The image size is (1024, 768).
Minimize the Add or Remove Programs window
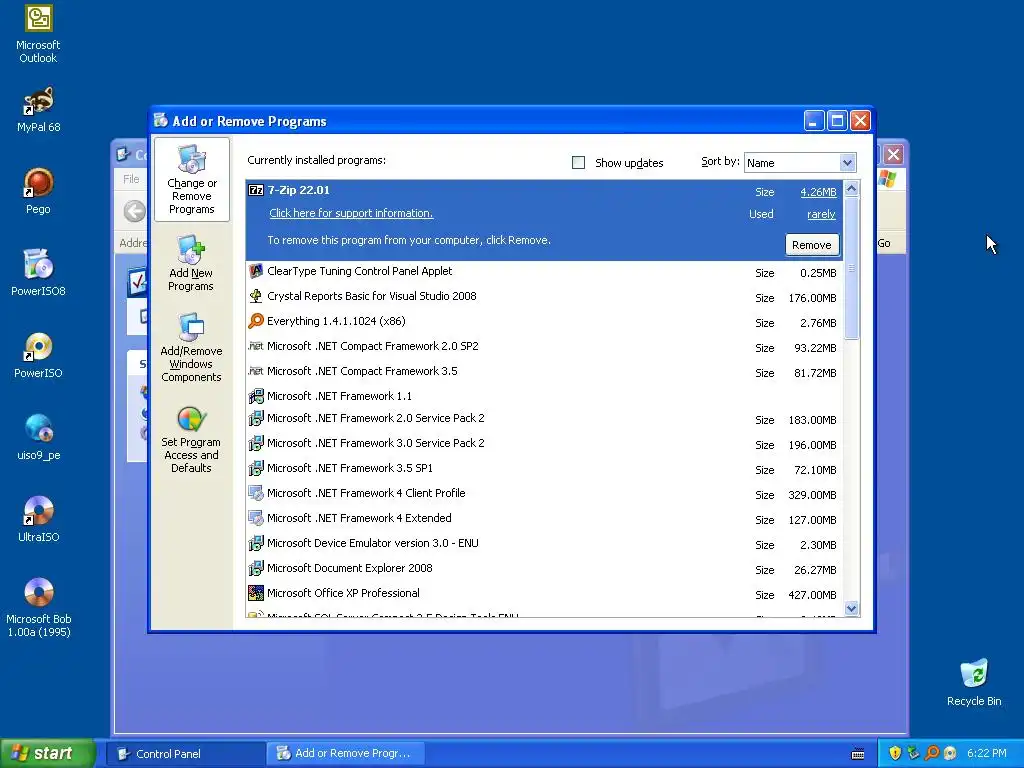click(814, 121)
